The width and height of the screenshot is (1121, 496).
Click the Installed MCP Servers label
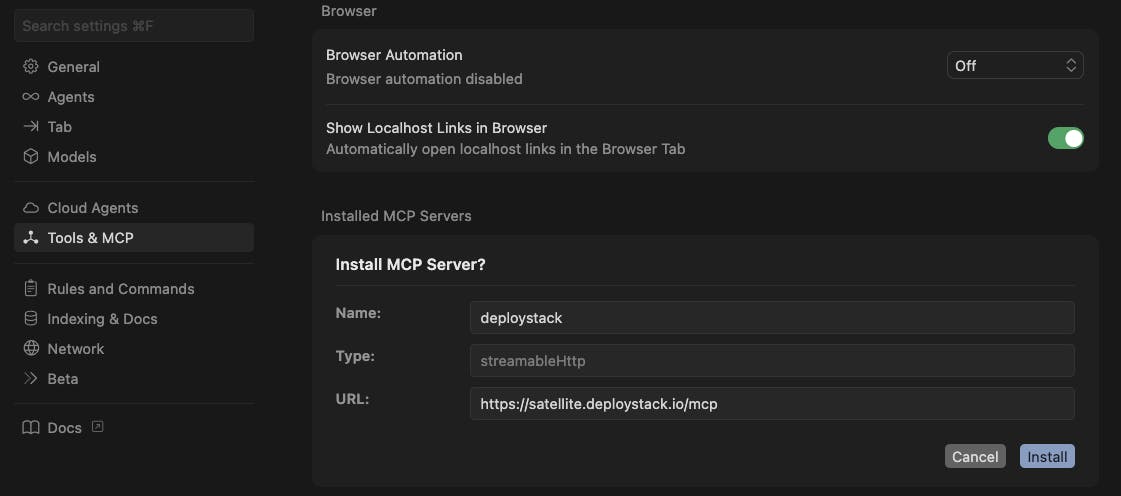click(396, 216)
